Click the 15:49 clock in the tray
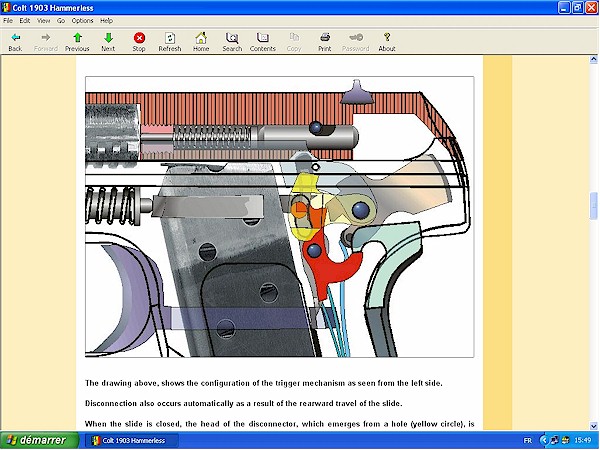The width and height of the screenshot is (600, 450). pos(582,441)
